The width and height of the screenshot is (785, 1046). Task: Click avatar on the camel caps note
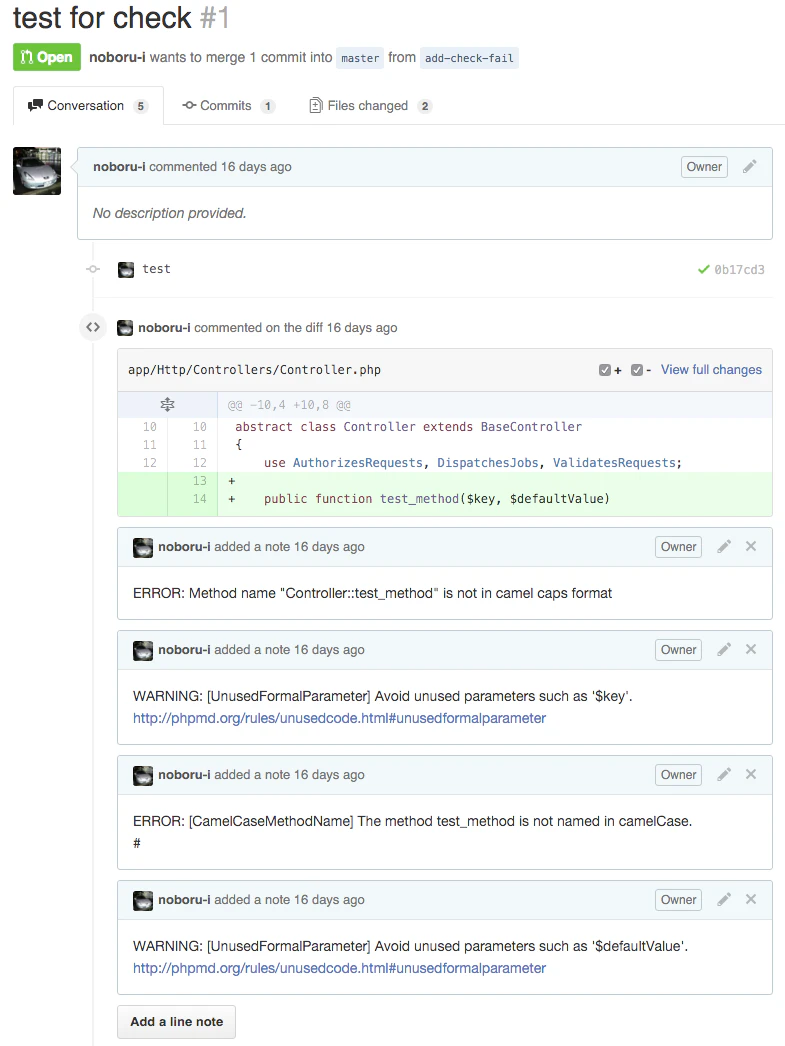(143, 548)
